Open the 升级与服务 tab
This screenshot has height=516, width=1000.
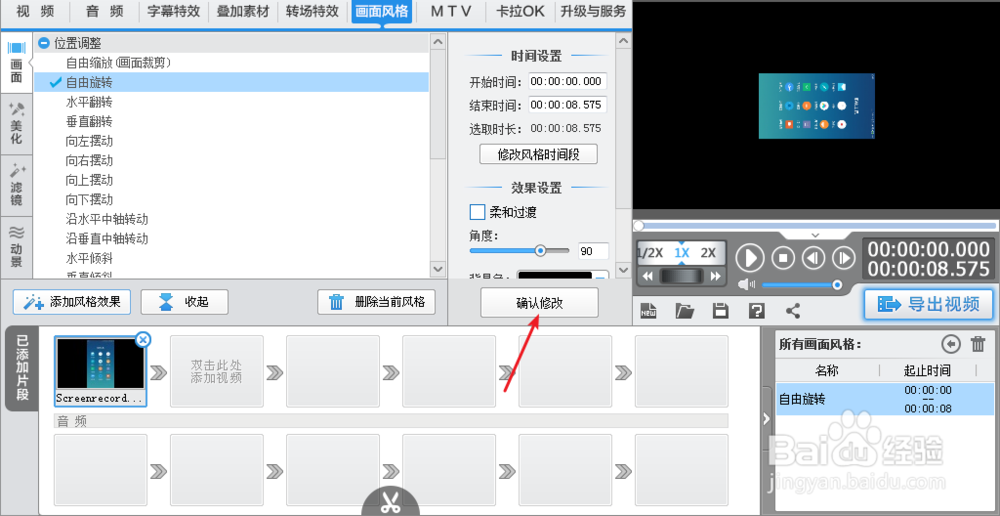coord(594,11)
